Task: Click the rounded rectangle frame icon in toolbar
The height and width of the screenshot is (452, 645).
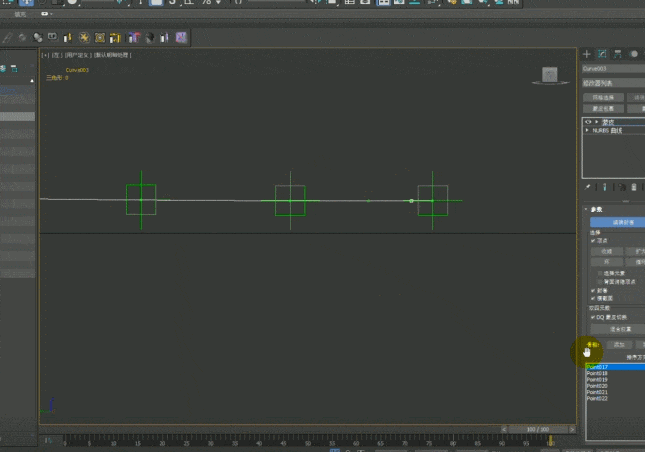Action: click(x=52, y=37)
